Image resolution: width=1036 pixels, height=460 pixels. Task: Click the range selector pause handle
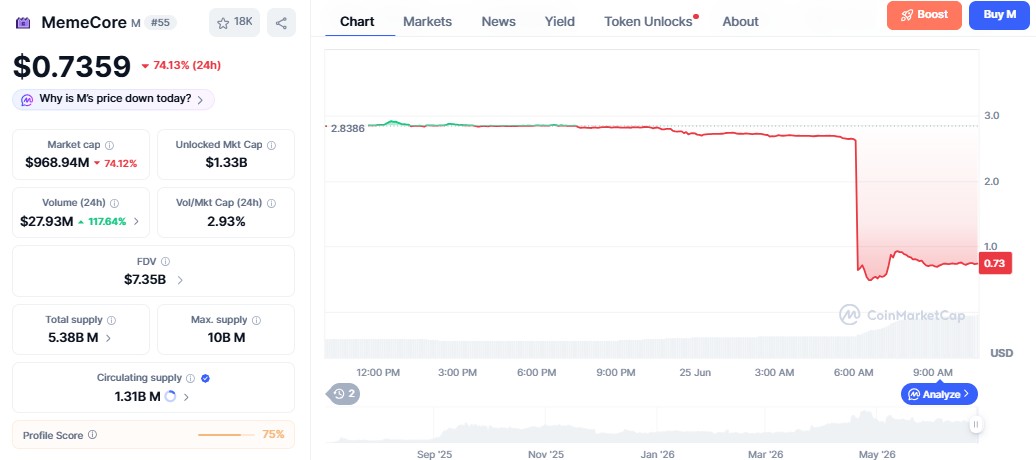977,424
